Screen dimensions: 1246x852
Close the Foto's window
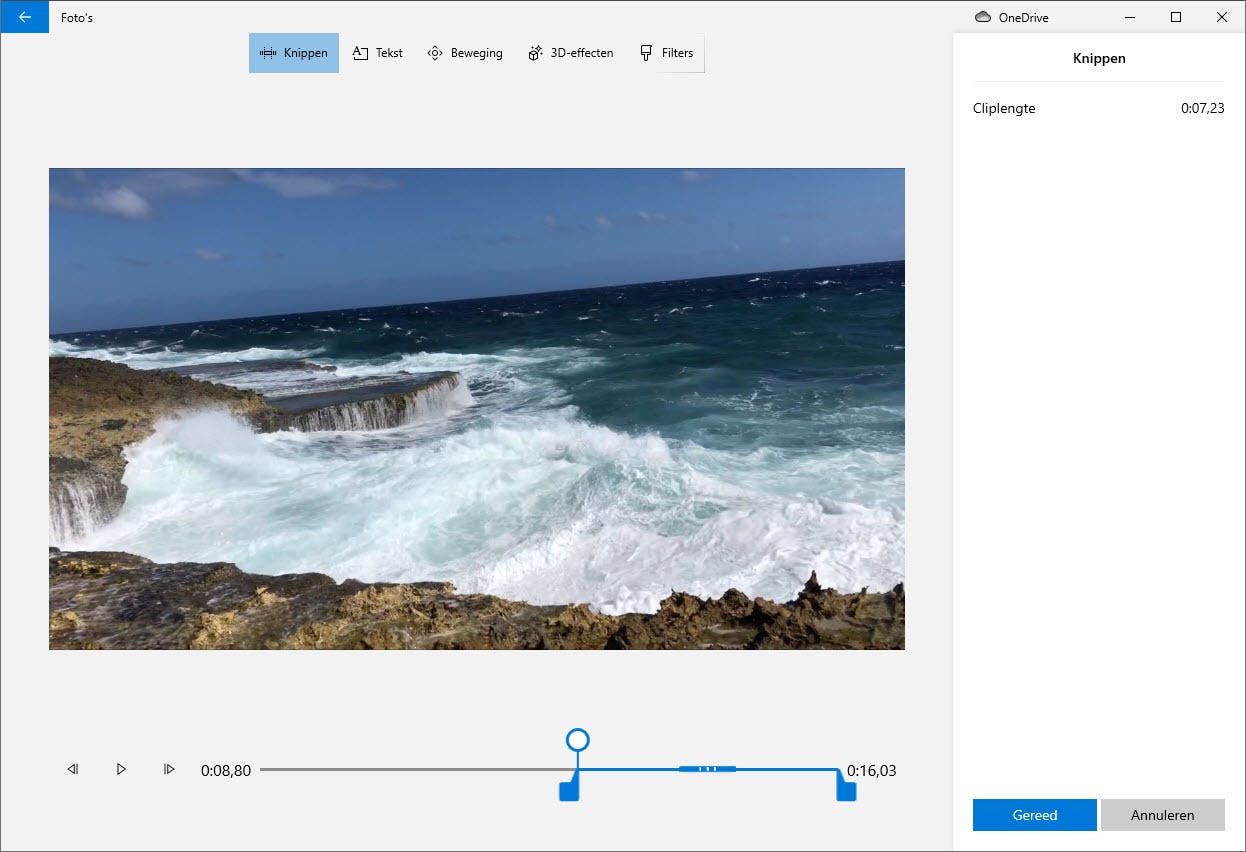pos(1222,17)
